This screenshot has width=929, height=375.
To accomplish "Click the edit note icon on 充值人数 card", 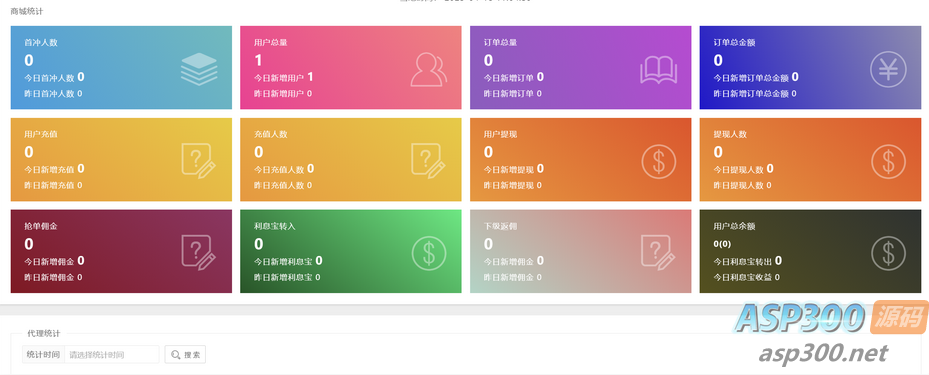I will point(428,161).
